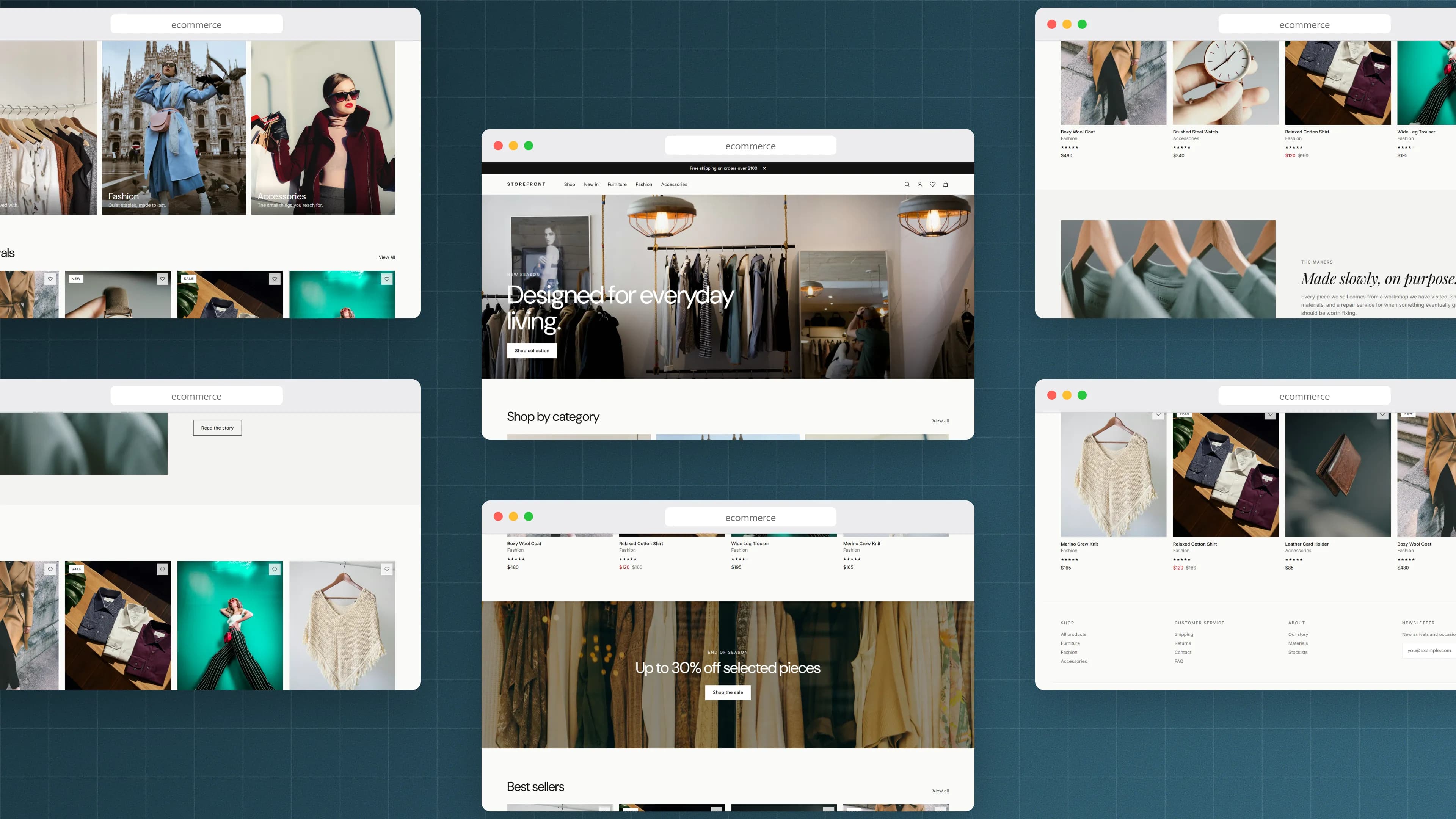Favorite the SALE shirts in Read-the-story window
The image size is (1456, 819).
[162, 569]
